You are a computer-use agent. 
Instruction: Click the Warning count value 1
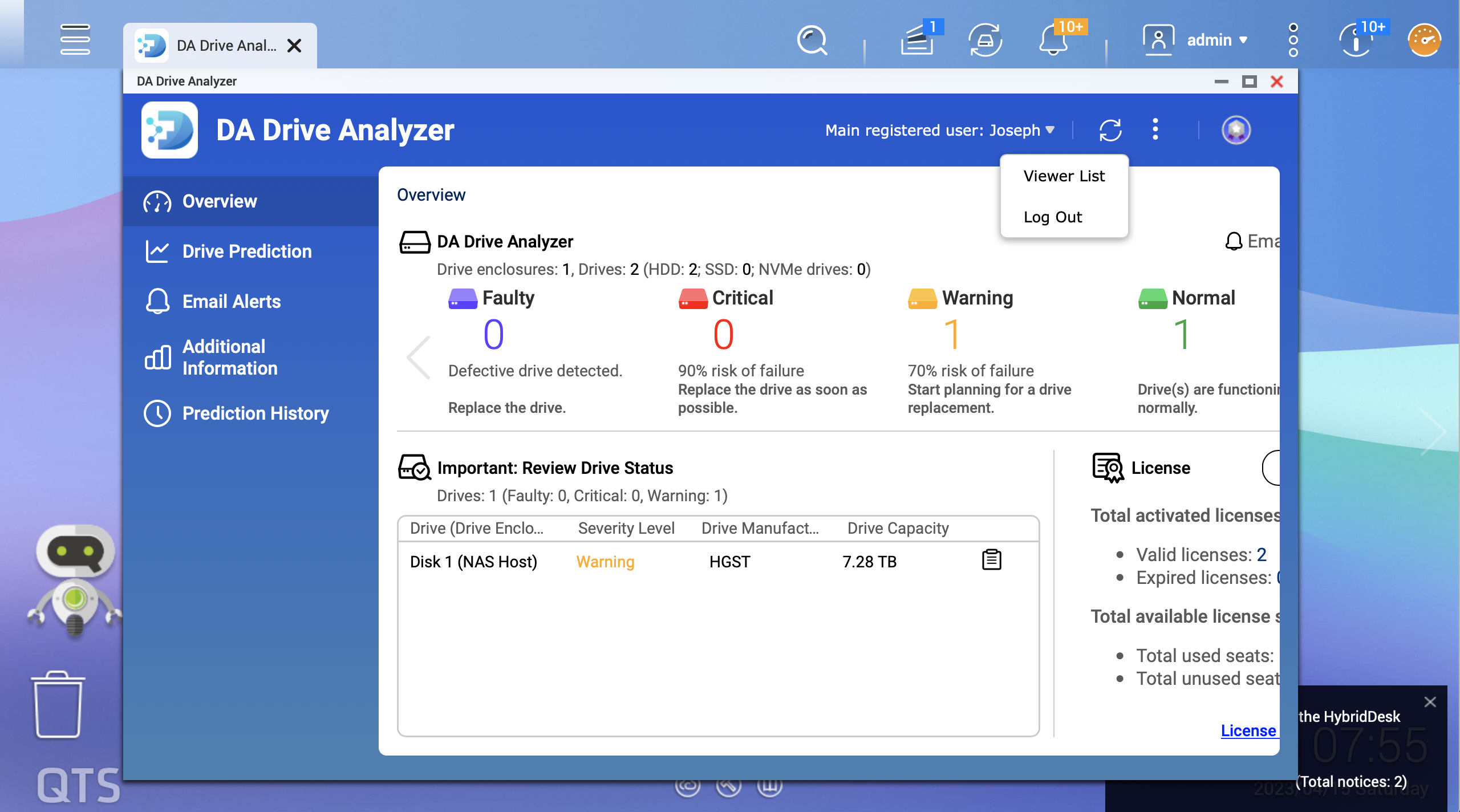[x=952, y=334]
